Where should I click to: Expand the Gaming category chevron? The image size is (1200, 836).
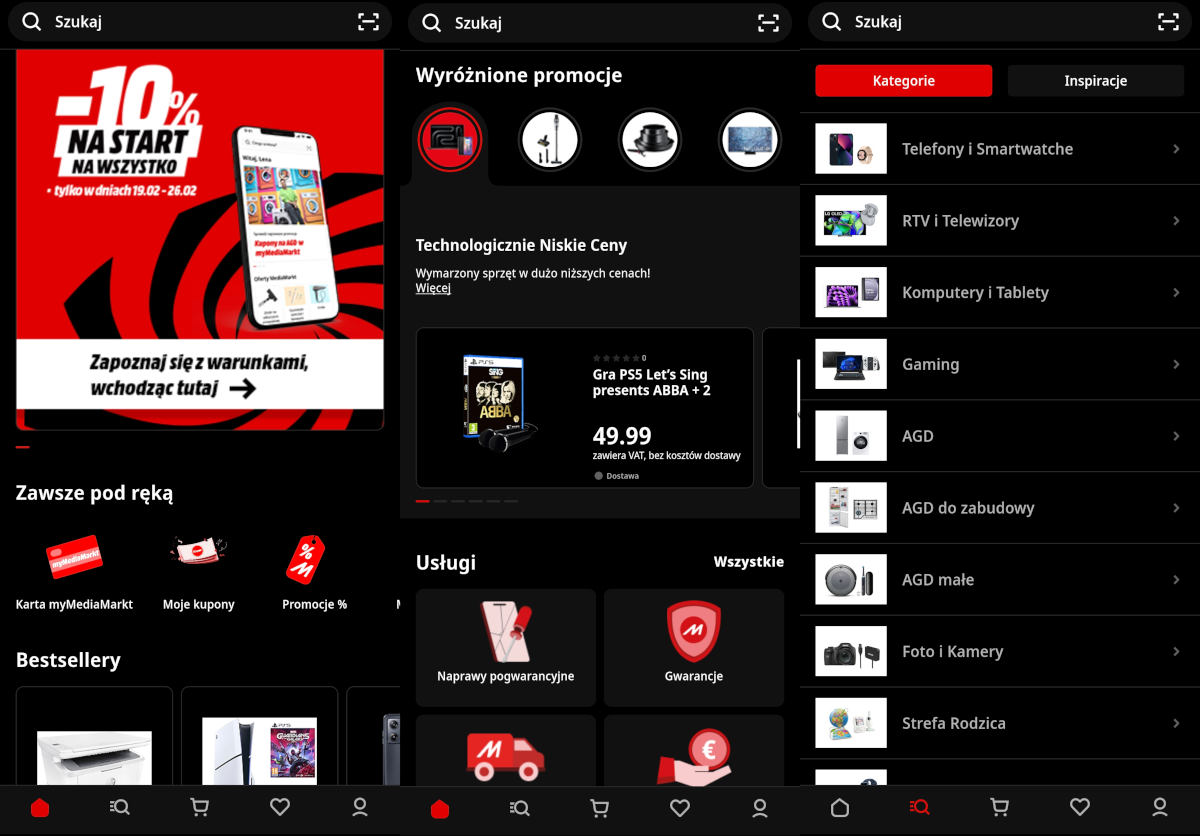click(1176, 365)
